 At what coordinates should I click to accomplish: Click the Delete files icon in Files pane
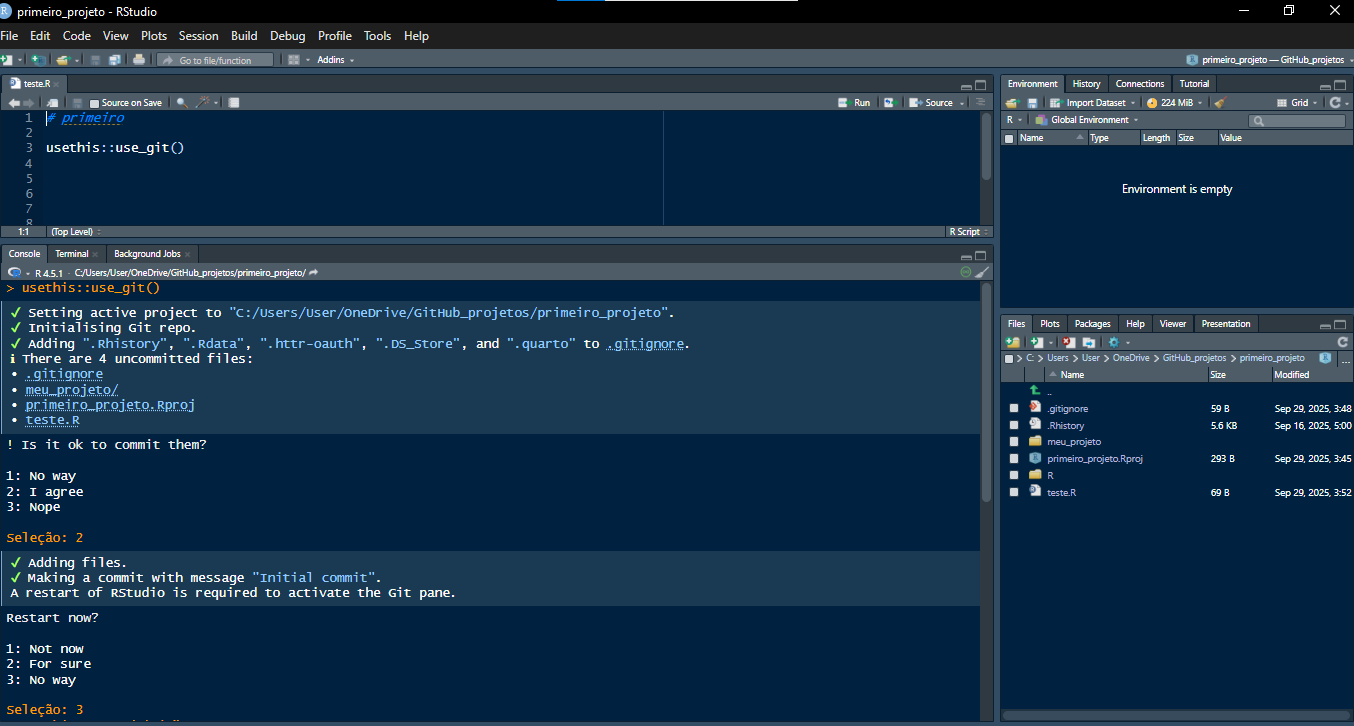[1068, 342]
